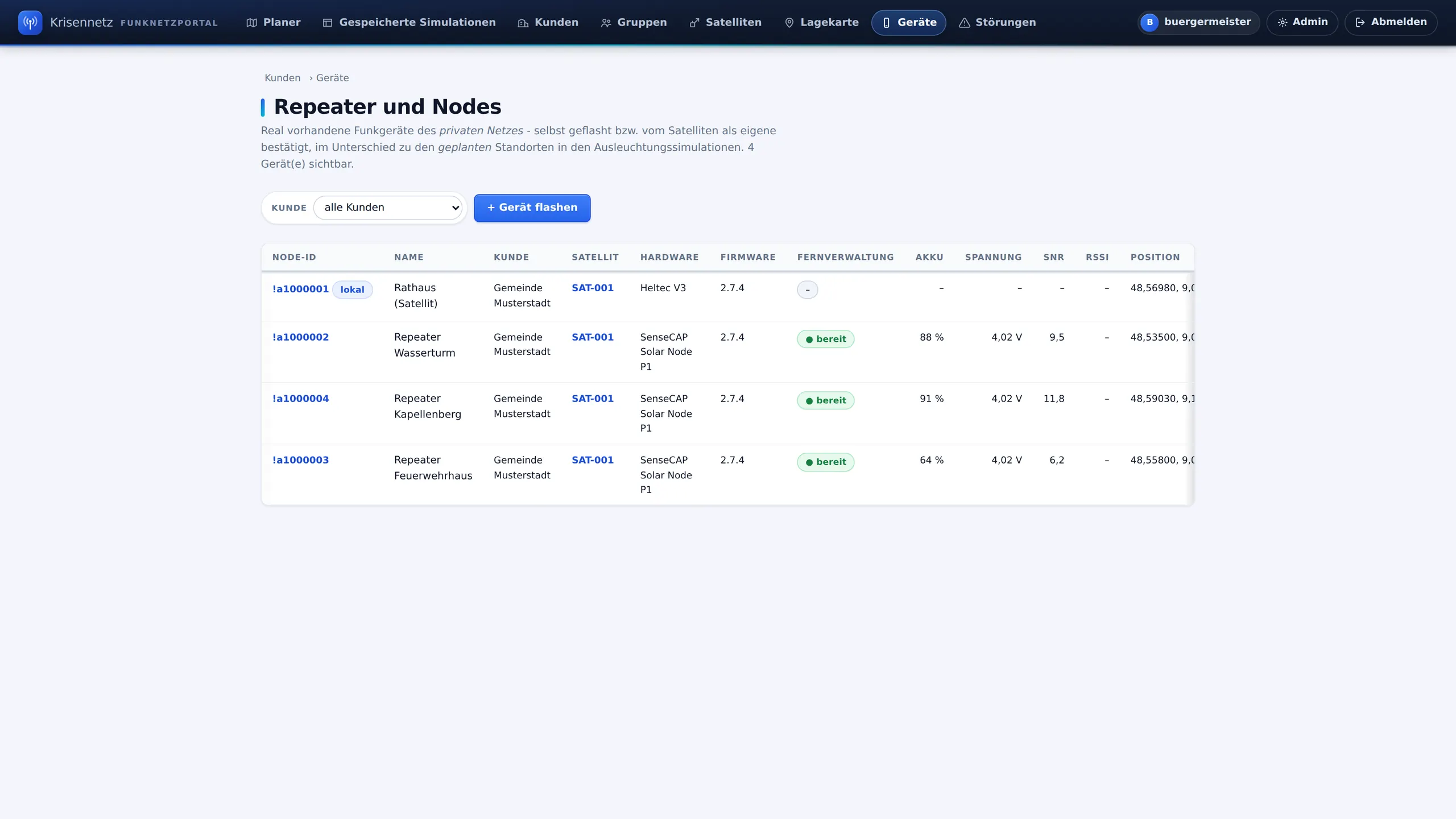1456x819 pixels.
Task: Click the Abmelden logout arrow icon
Action: pyautogui.click(x=1360, y=23)
